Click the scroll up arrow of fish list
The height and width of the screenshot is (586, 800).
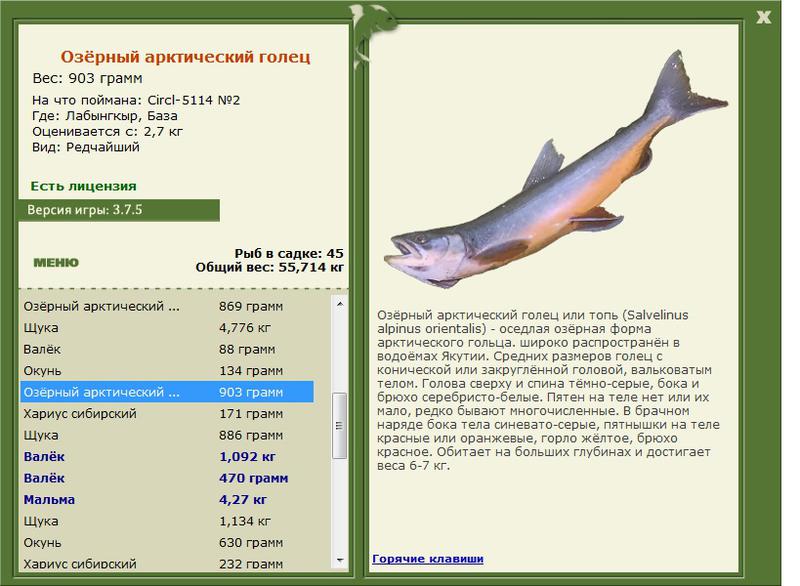340,304
